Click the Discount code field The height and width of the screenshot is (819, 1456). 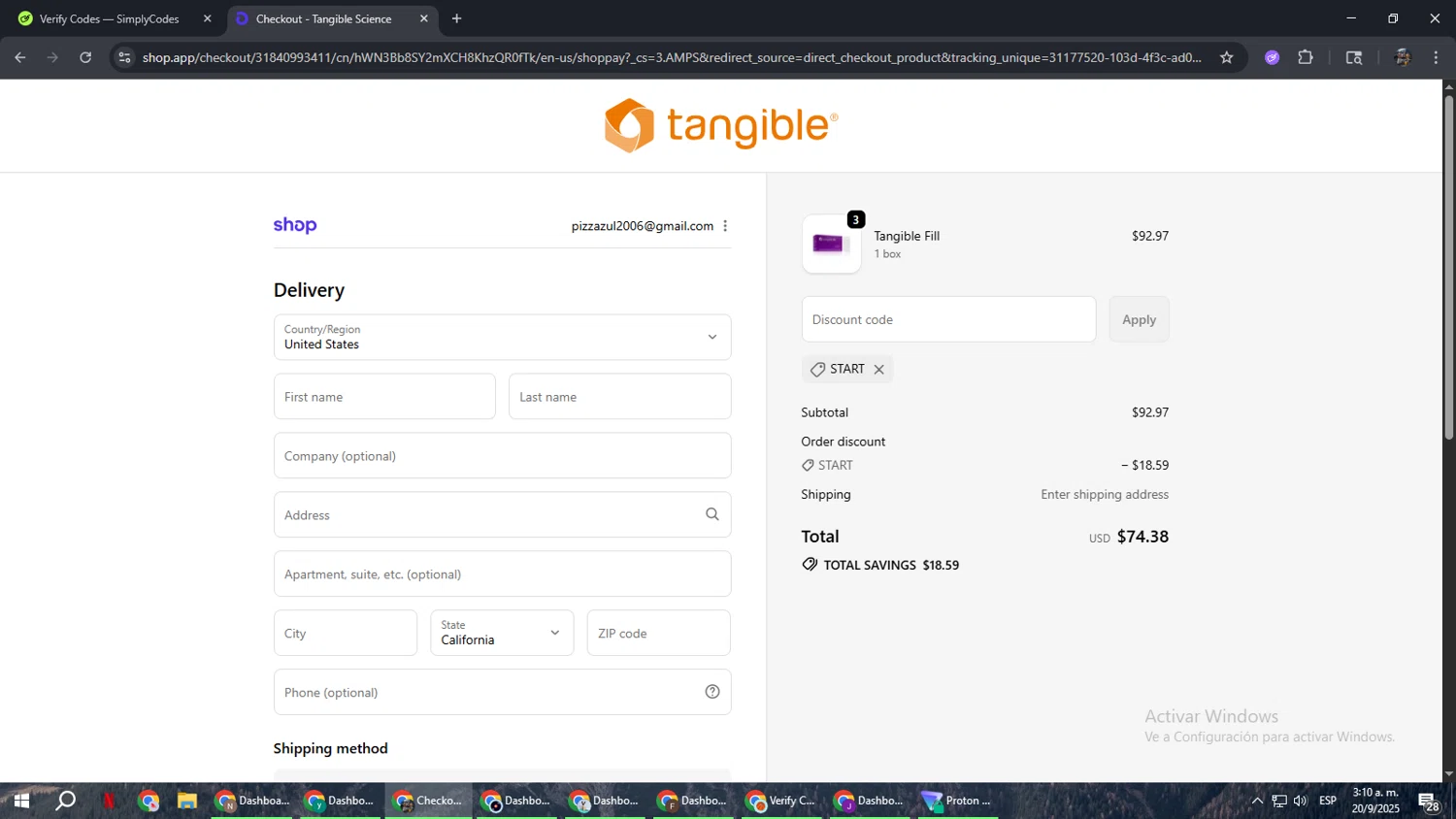pos(948,319)
